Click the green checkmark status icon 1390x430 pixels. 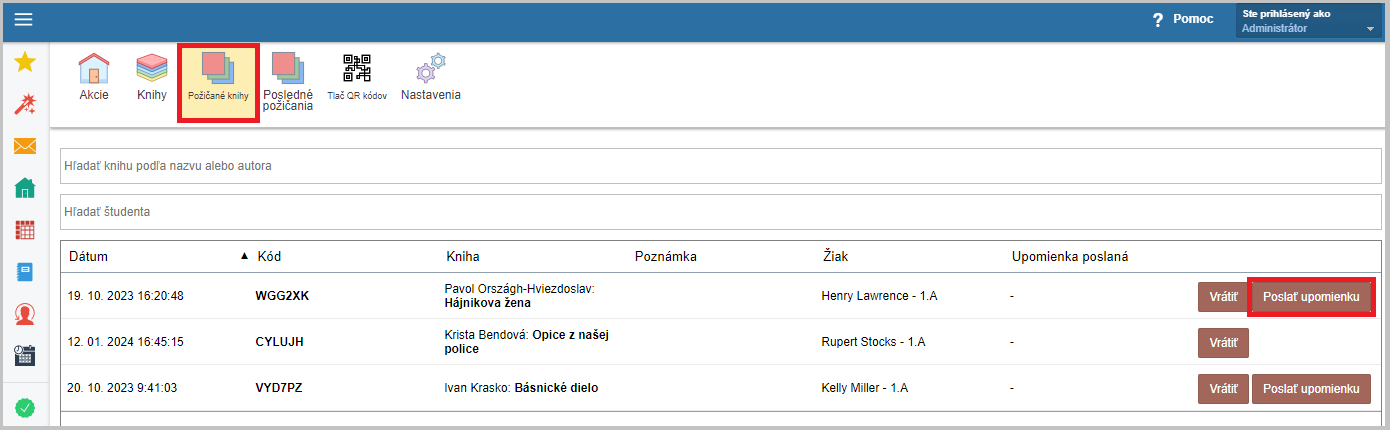25,408
